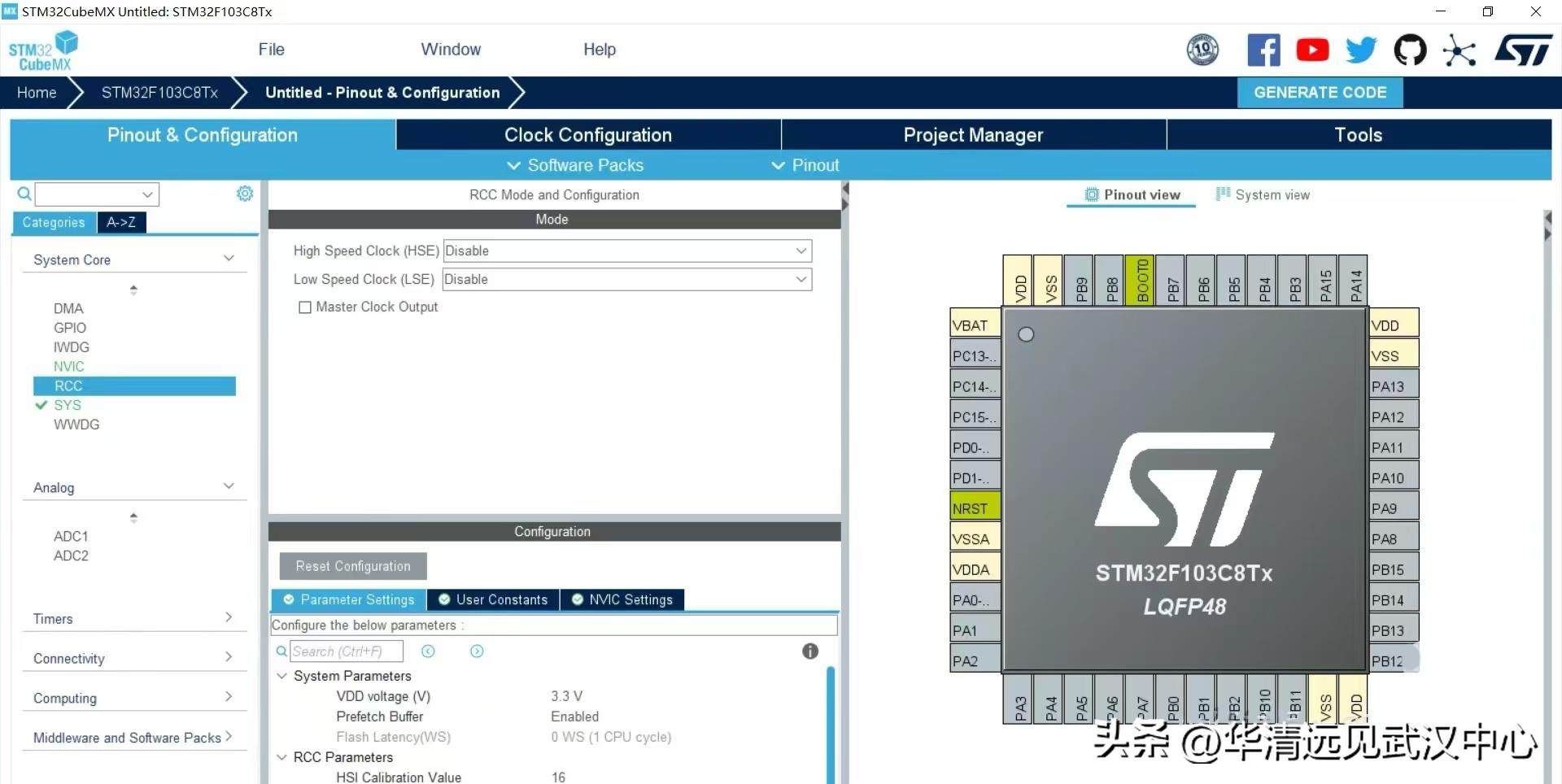Open the Facebook link icon
This screenshot has height=784, width=1562.
pyautogui.click(x=1263, y=50)
